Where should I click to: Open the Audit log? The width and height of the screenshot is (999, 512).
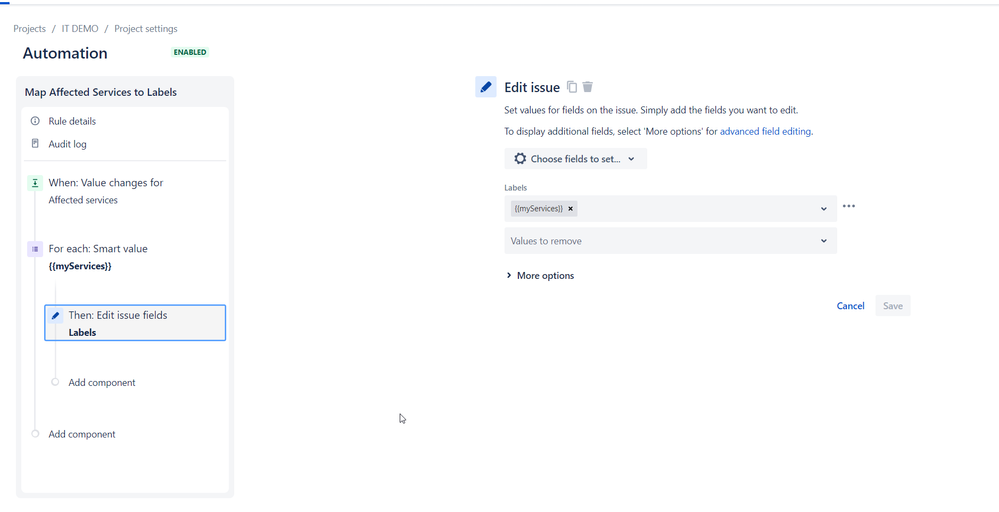point(68,144)
